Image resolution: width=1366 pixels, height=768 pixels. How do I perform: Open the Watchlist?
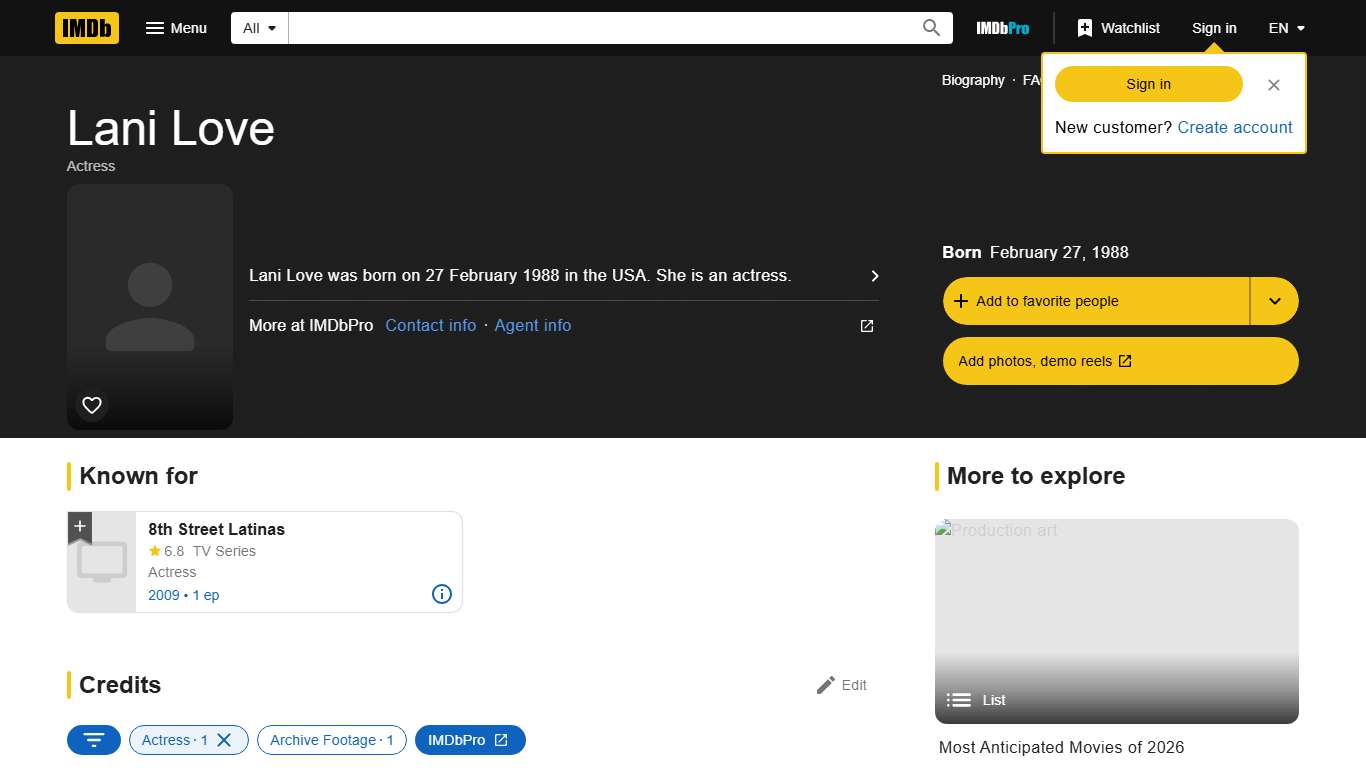click(x=1118, y=28)
